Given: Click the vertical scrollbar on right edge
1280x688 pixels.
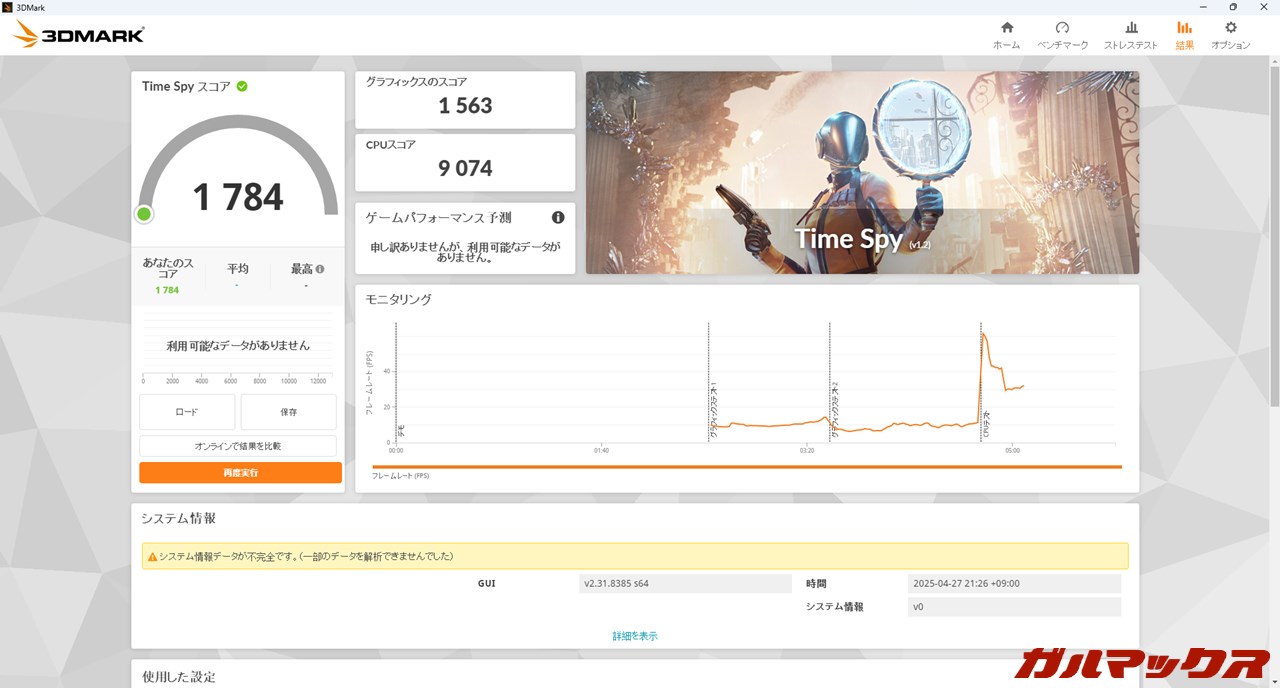Looking at the screenshot, I should point(1274,230).
